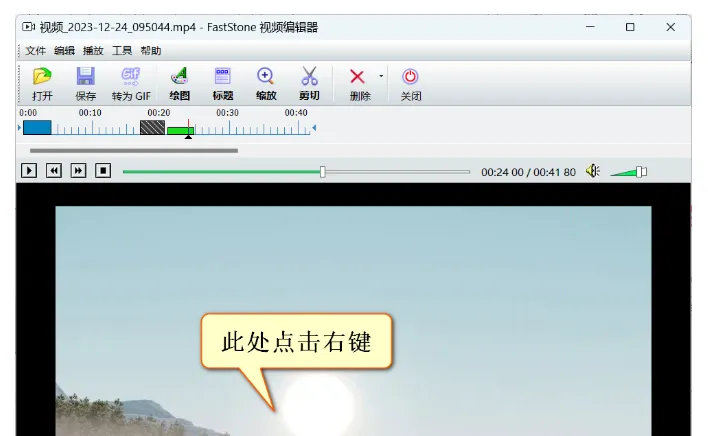This screenshot has width=708, height=436.
Task: Stop the video playback
Action: coord(103,171)
